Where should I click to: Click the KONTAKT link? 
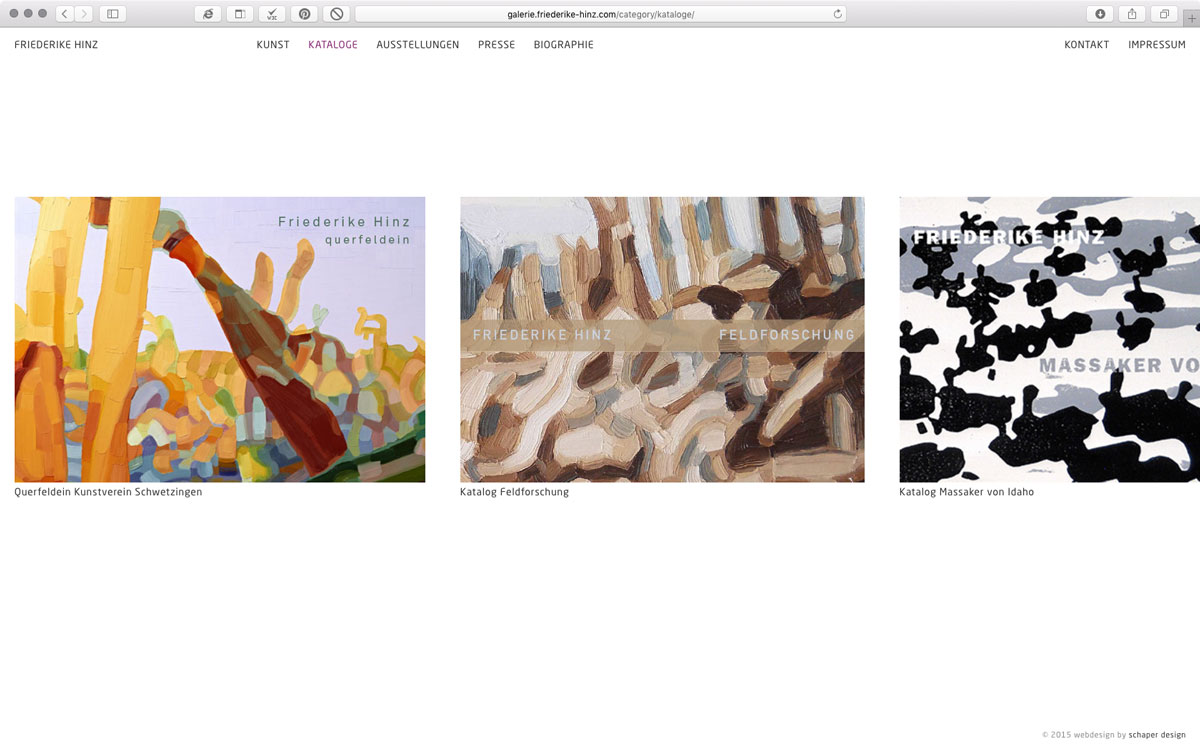(1086, 45)
